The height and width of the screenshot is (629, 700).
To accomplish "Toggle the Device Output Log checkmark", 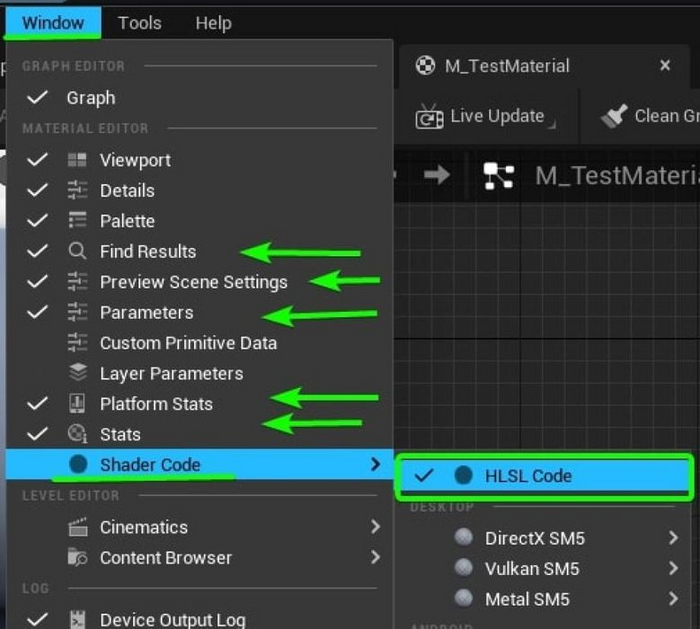I will coord(38,620).
